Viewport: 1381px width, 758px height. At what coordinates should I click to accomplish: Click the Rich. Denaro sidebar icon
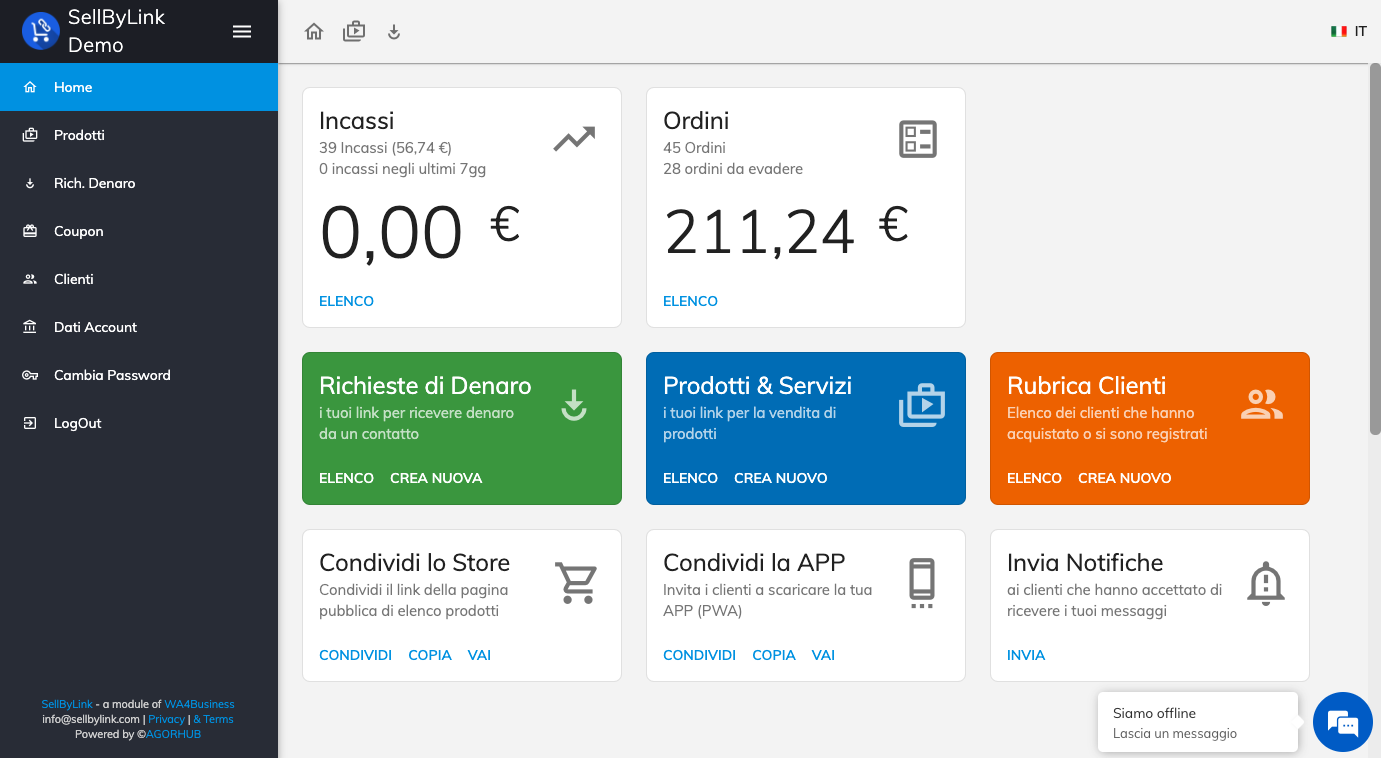(30, 183)
